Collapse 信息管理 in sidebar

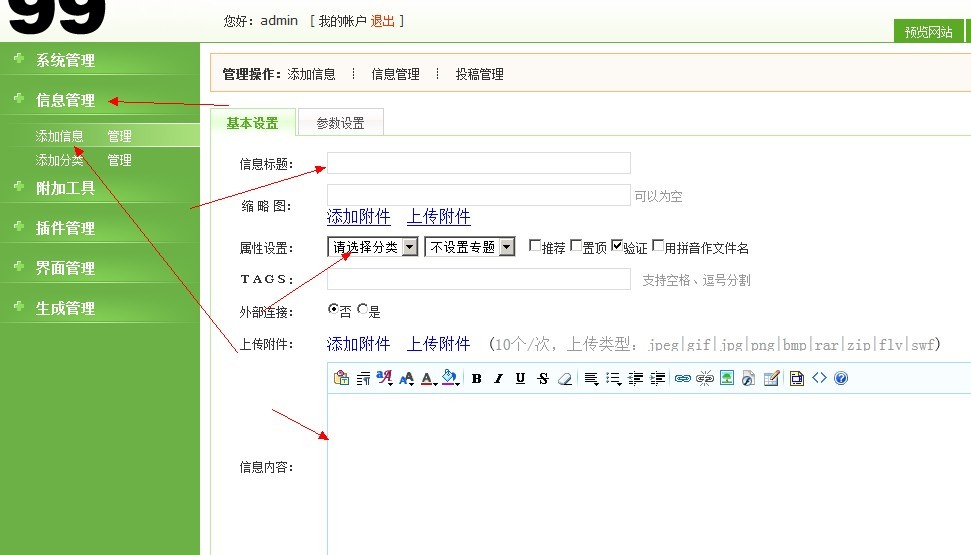click(65, 100)
